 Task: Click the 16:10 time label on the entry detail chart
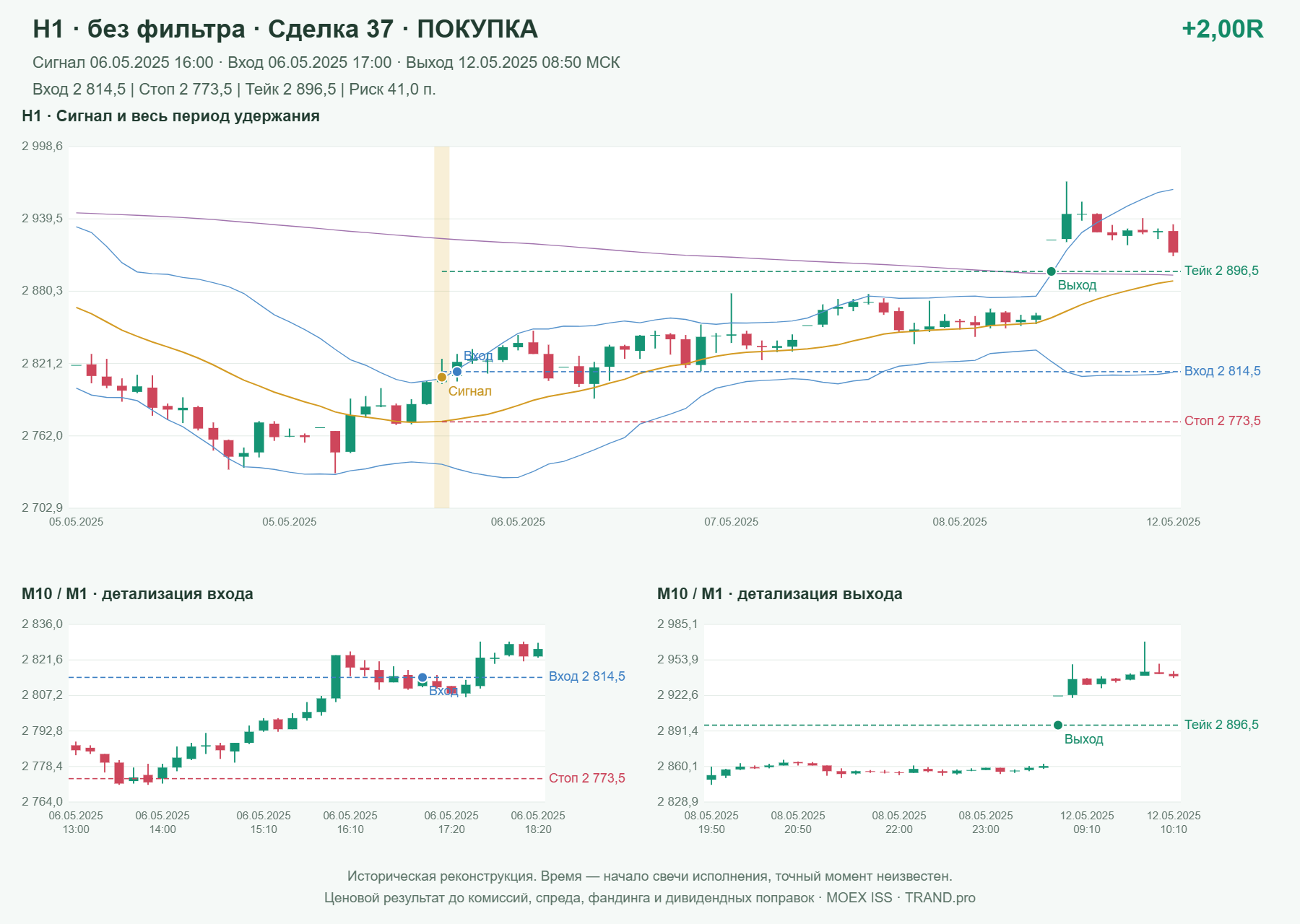click(350, 829)
